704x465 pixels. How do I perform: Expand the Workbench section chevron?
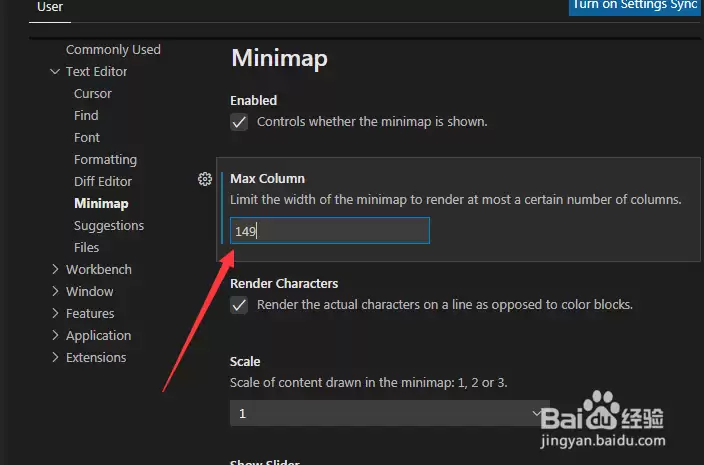pos(55,269)
